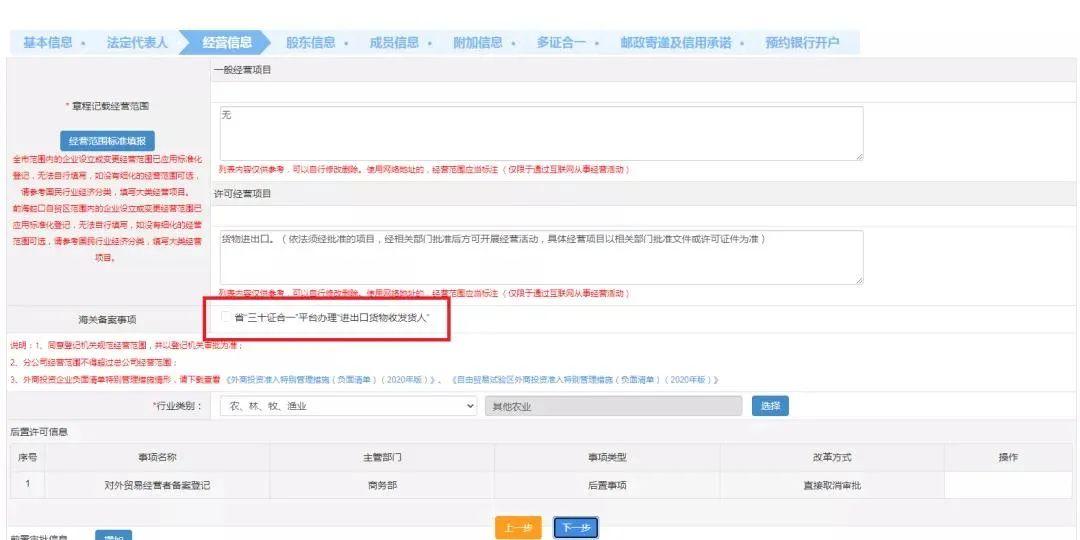Click the 其他农业 industry subcategory field
This screenshot has width=1080, height=540.
tap(613, 406)
